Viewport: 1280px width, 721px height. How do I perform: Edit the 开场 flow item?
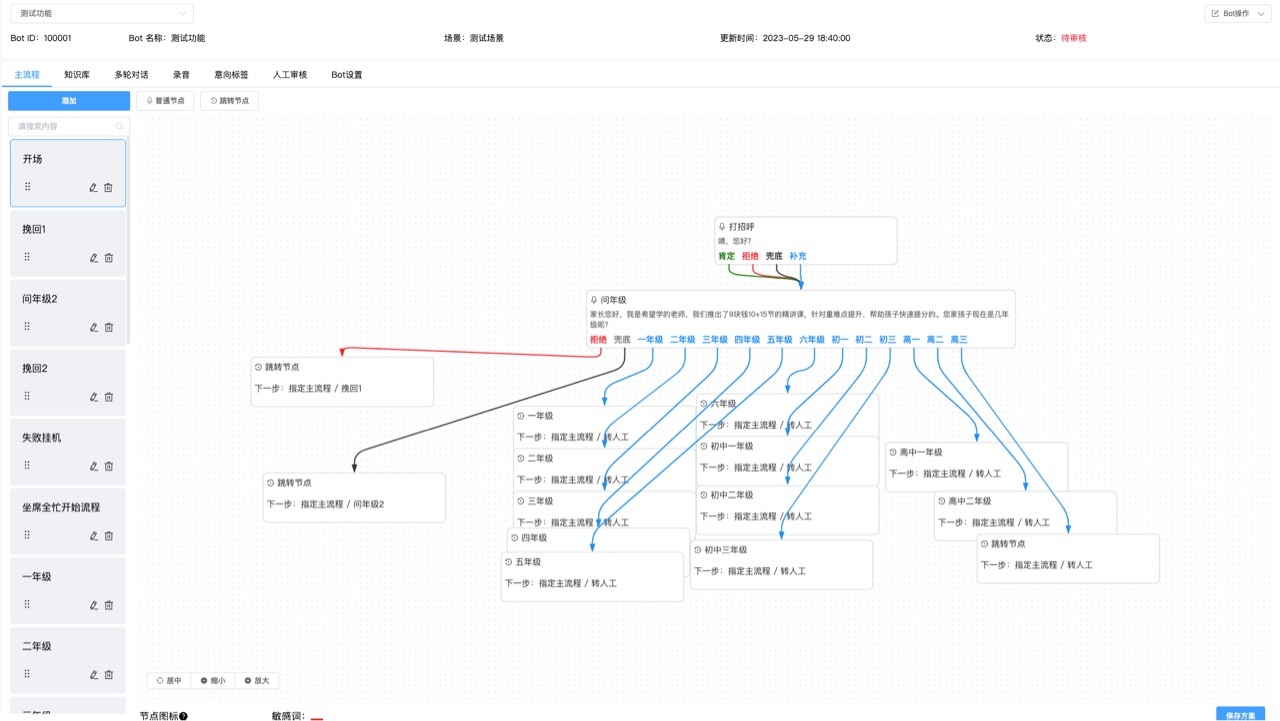click(x=93, y=187)
